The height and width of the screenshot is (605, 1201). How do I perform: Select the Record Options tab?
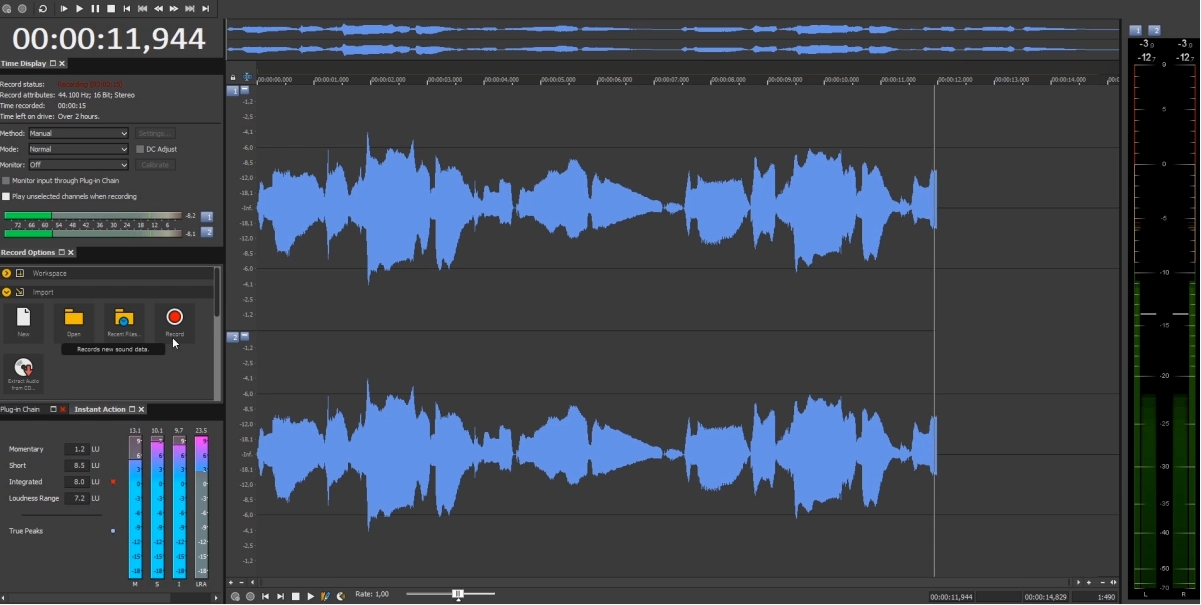point(28,251)
